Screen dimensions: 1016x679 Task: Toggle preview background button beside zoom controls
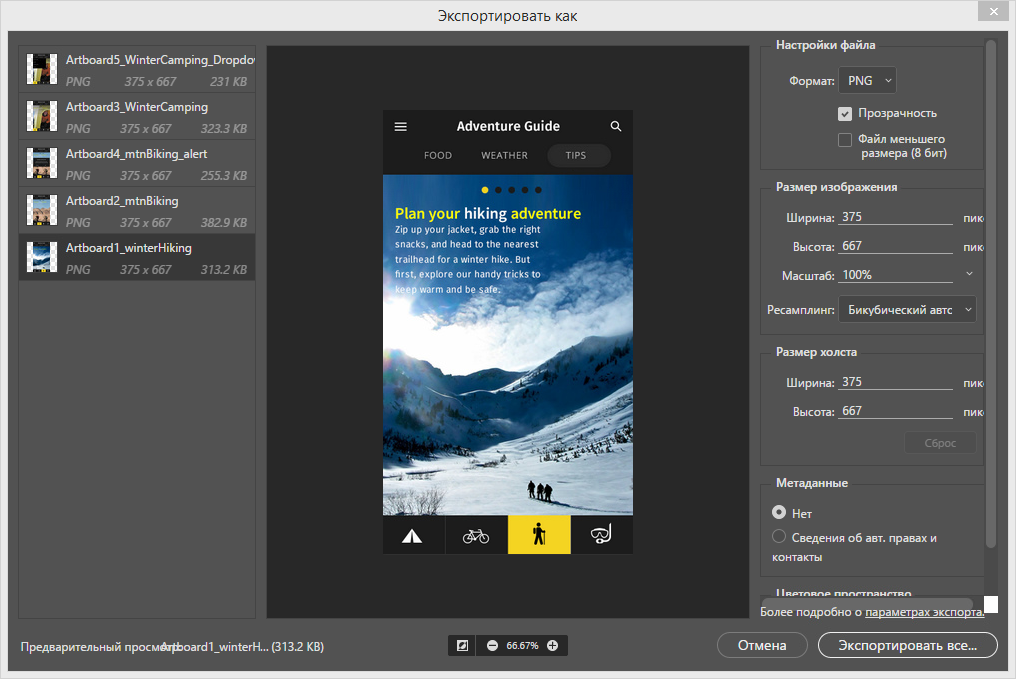coord(462,645)
